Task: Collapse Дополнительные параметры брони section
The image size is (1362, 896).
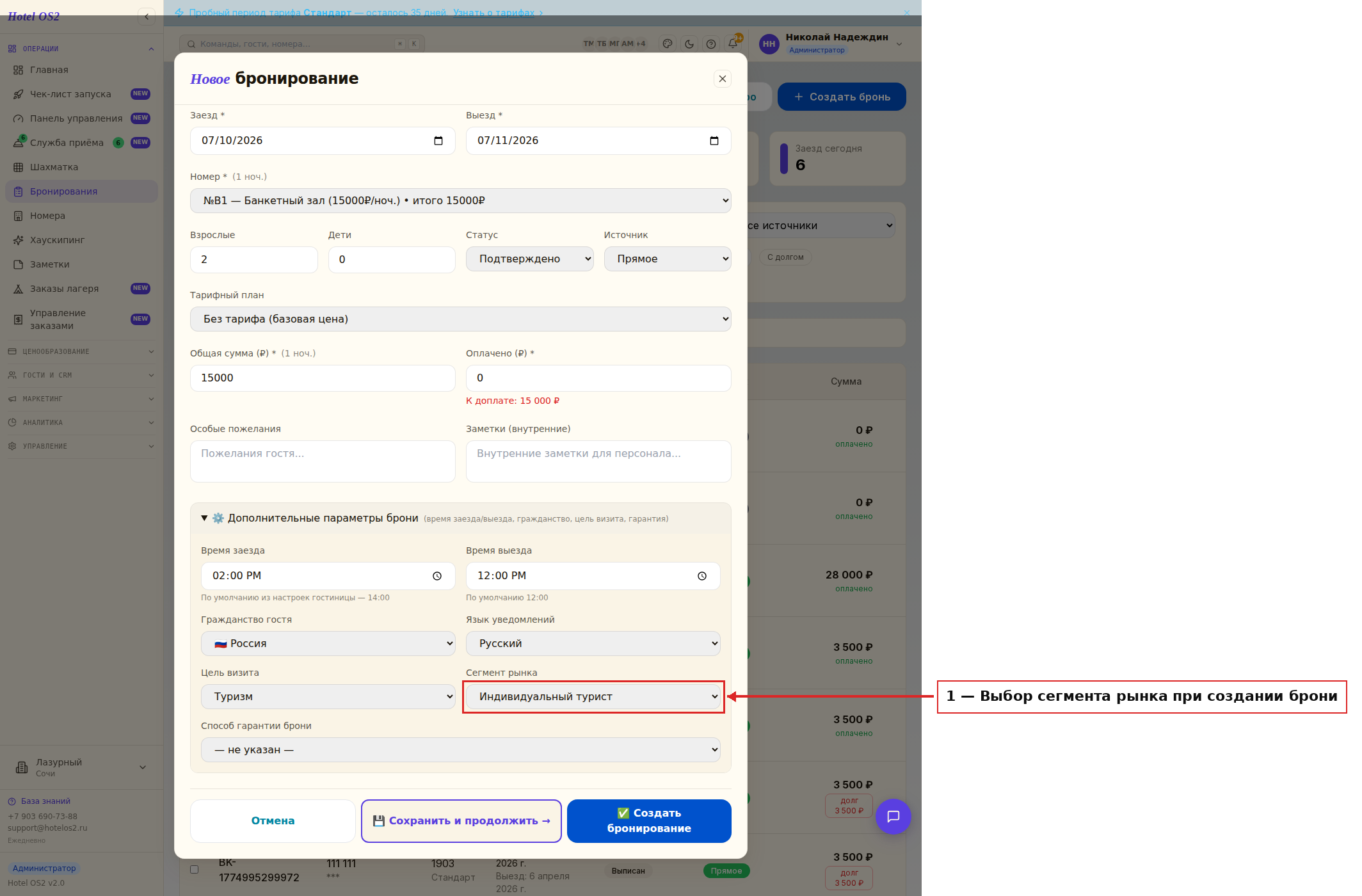Action: pos(460,518)
